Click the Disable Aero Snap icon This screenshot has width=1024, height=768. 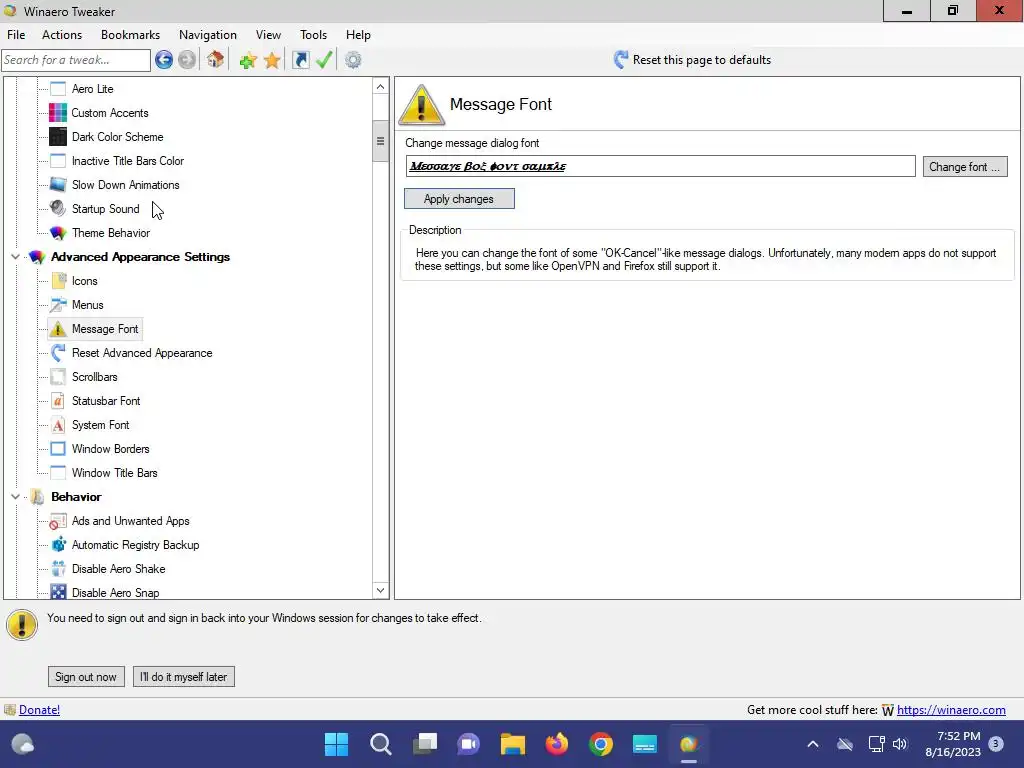[x=58, y=592]
